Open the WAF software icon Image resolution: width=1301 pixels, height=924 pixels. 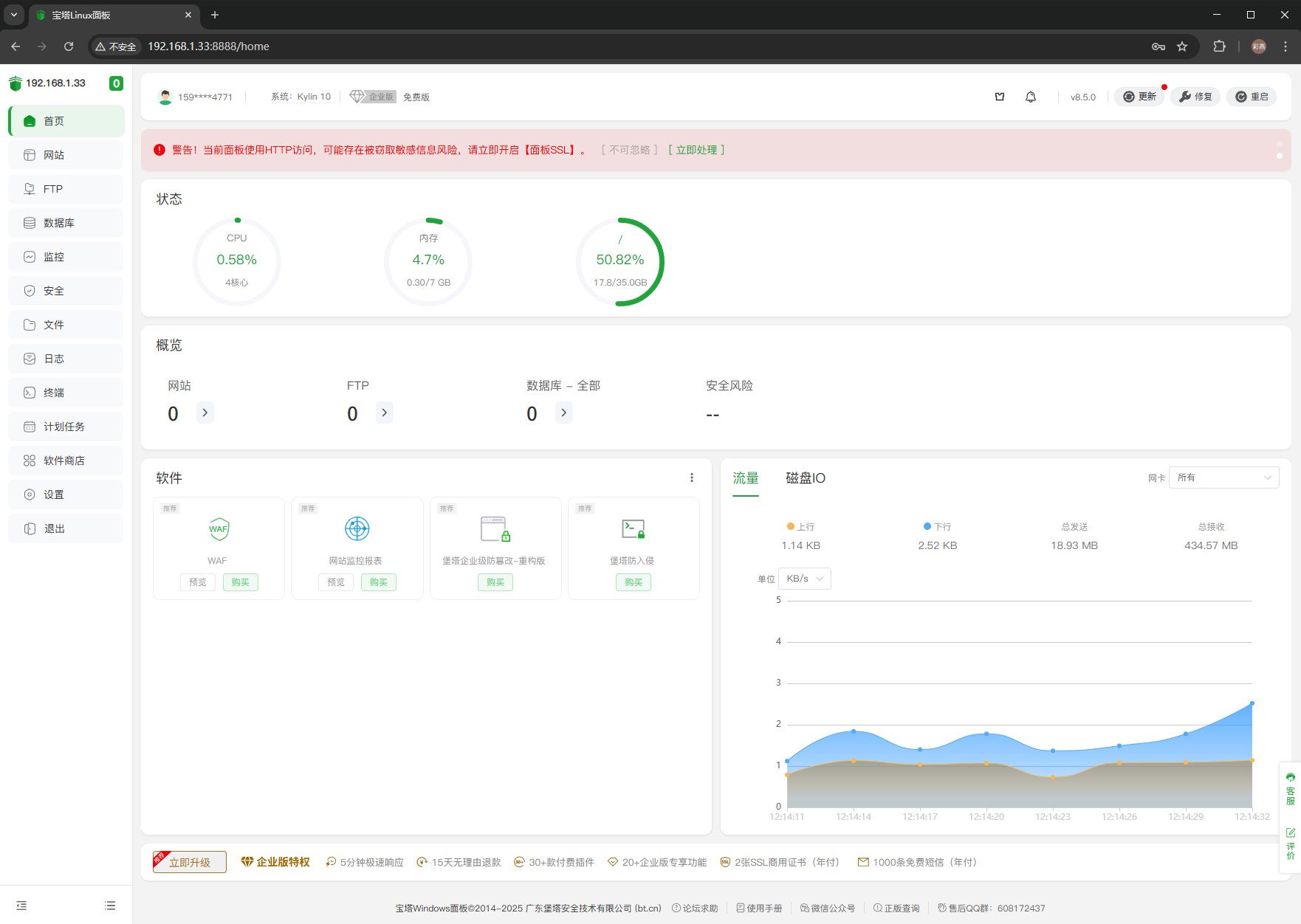(x=219, y=529)
